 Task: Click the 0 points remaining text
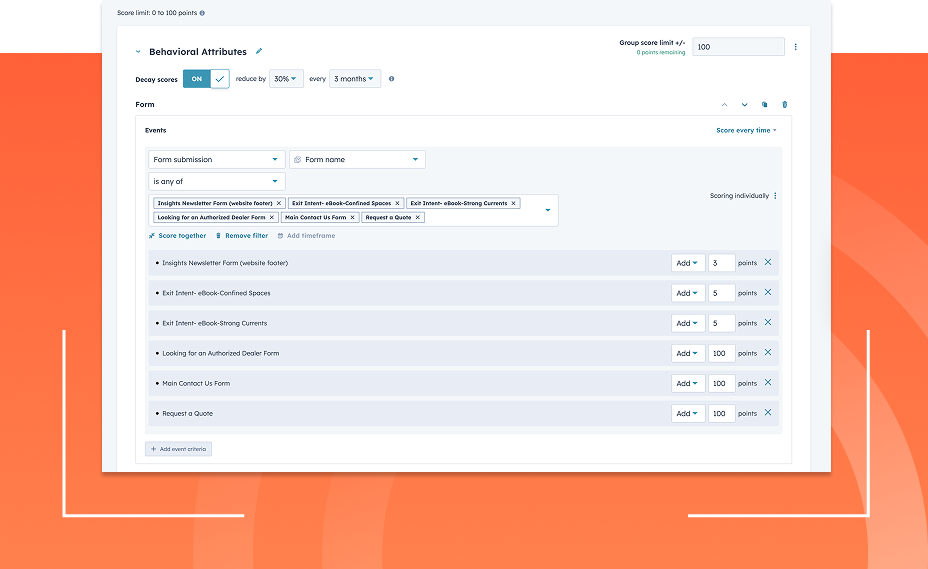click(660, 53)
